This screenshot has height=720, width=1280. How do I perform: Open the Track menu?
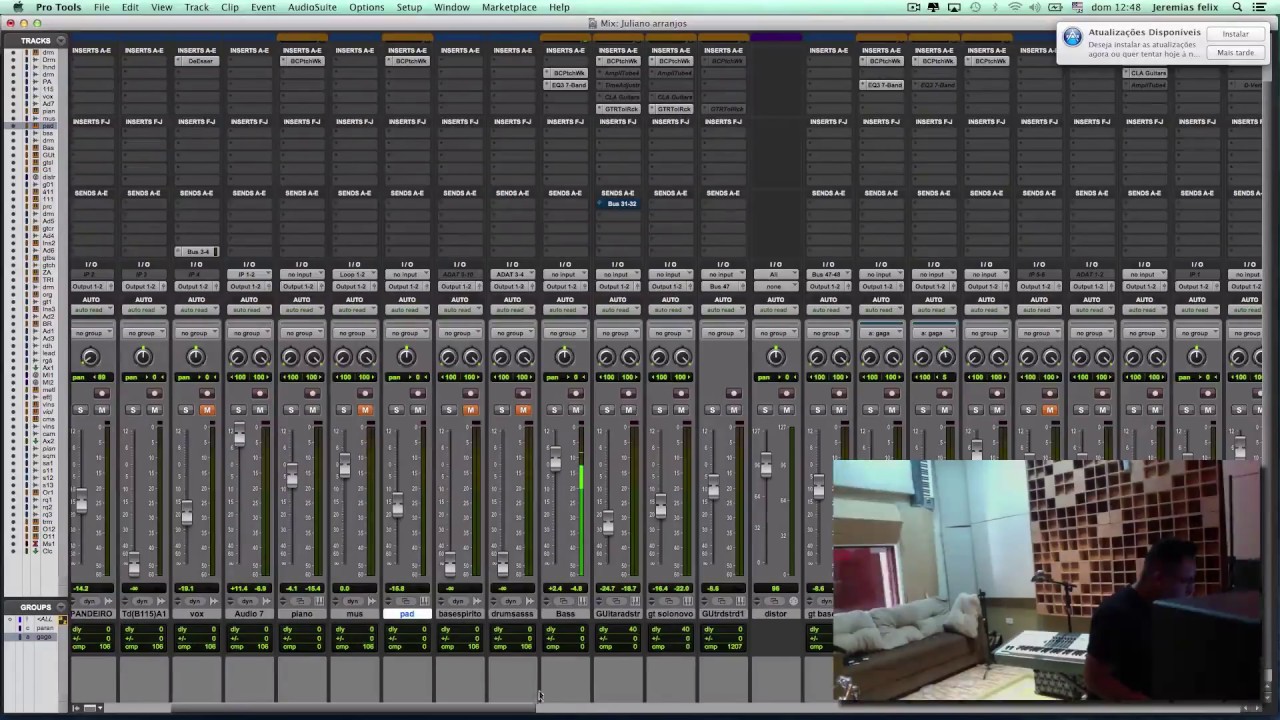(197, 7)
